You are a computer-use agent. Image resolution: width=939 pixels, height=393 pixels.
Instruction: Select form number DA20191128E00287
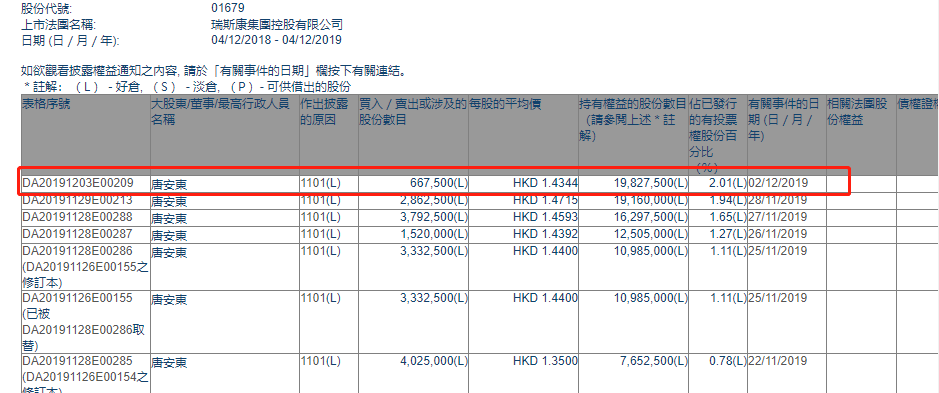pos(78,234)
